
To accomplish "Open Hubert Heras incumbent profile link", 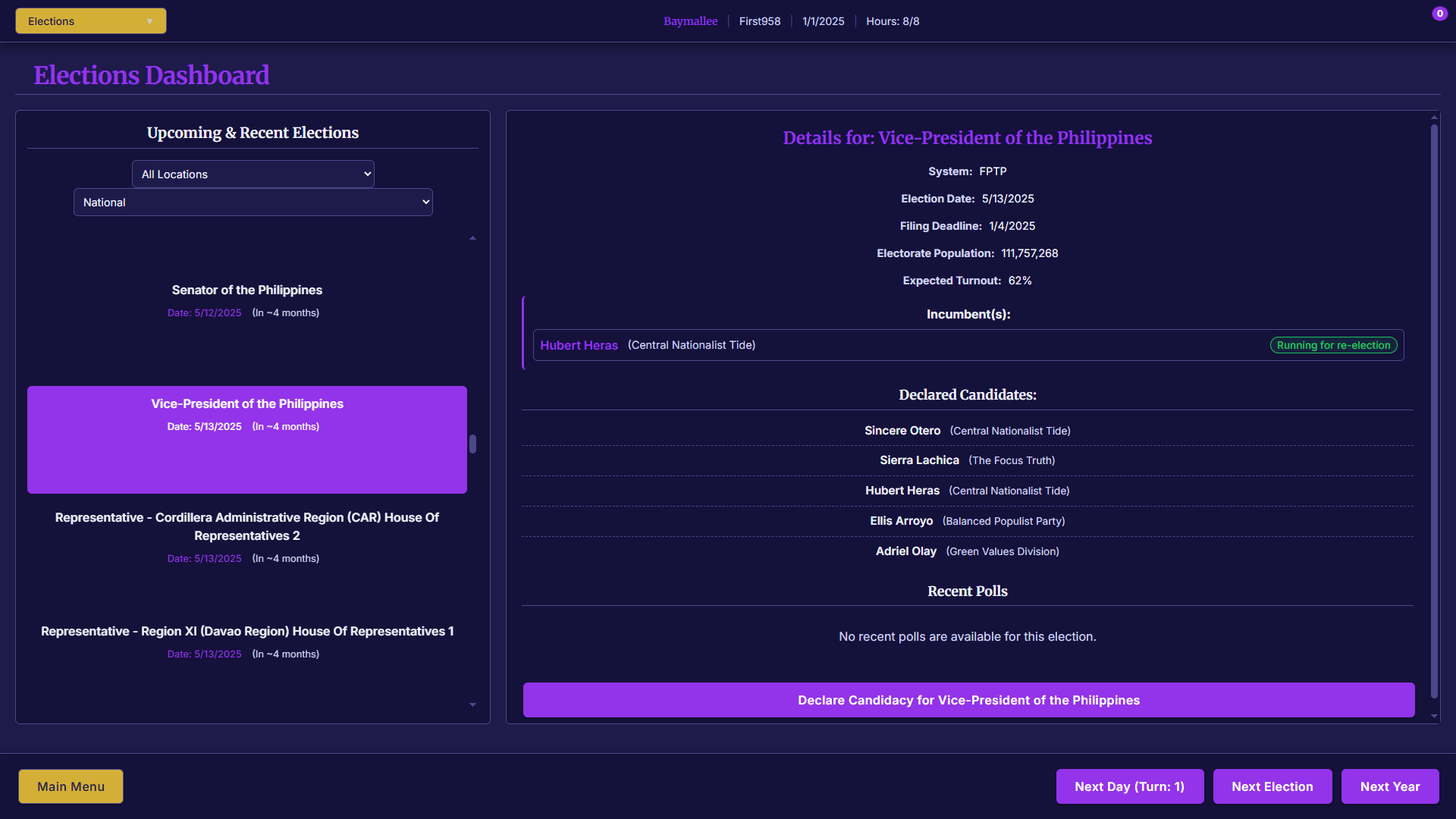I will click(x=579, y=346).
